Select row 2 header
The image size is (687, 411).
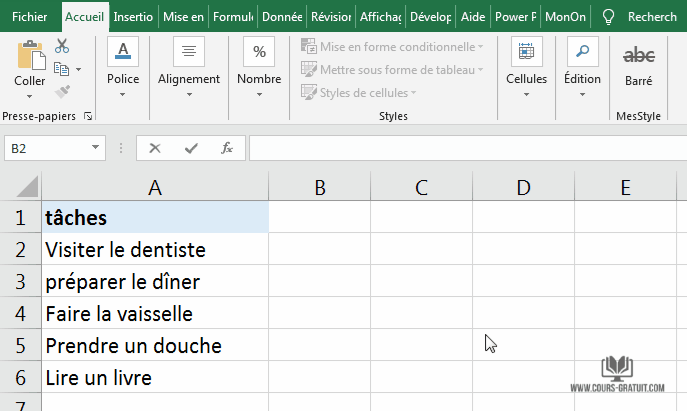tap(21, 249)
